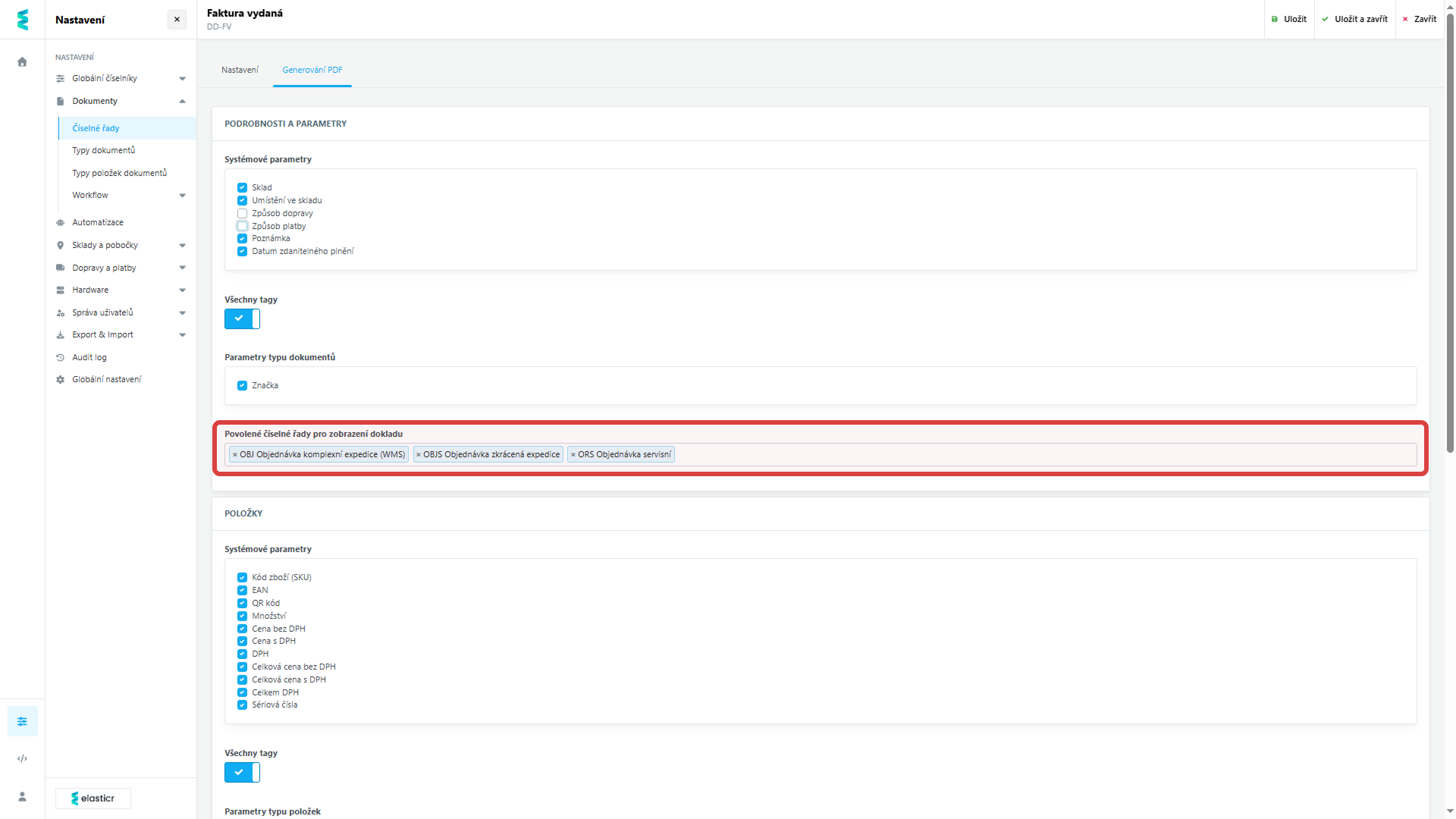Viewport: 1456px width, 819px height.
Task: Close the Nastavení panel with X
Action: pos(177,20)
